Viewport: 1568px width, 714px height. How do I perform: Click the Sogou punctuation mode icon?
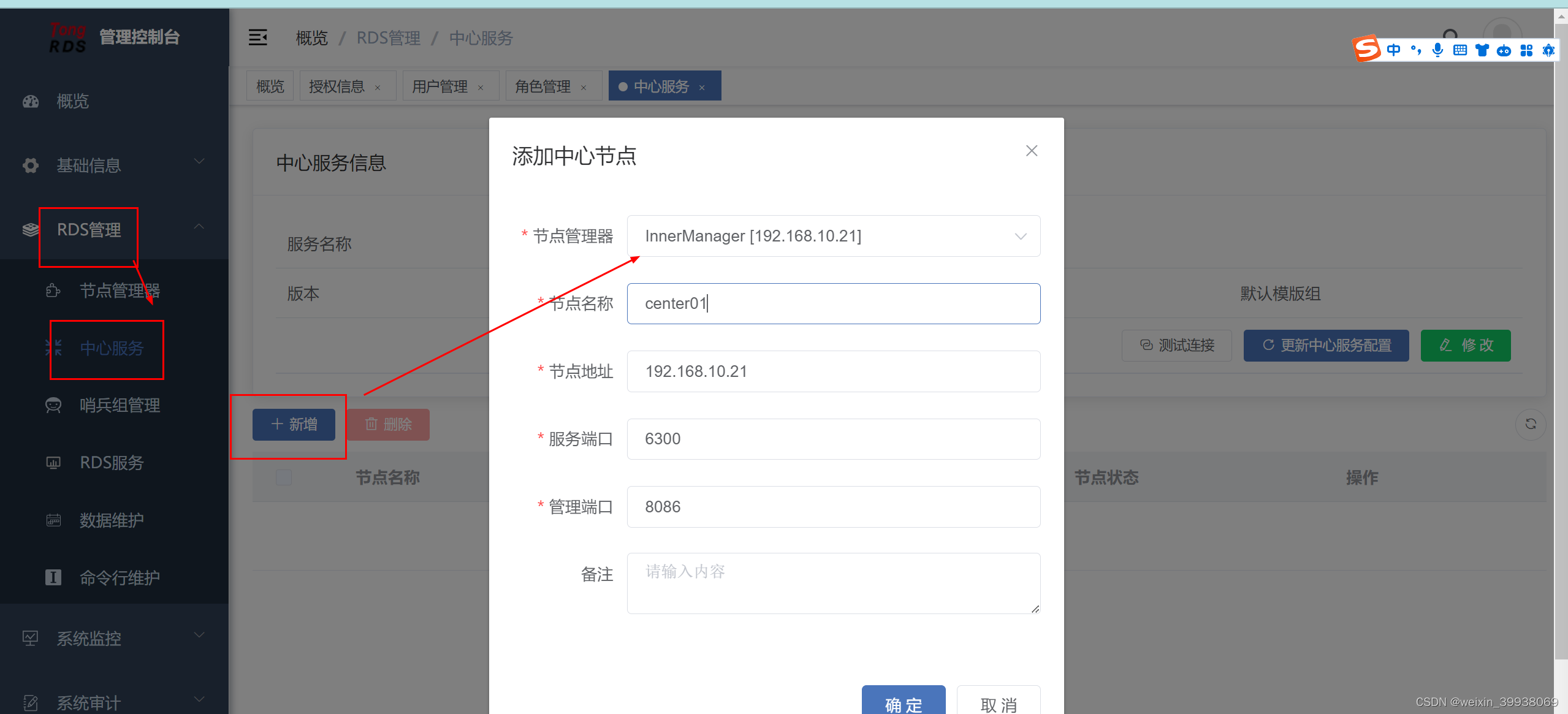click(x=1416, y=50)
